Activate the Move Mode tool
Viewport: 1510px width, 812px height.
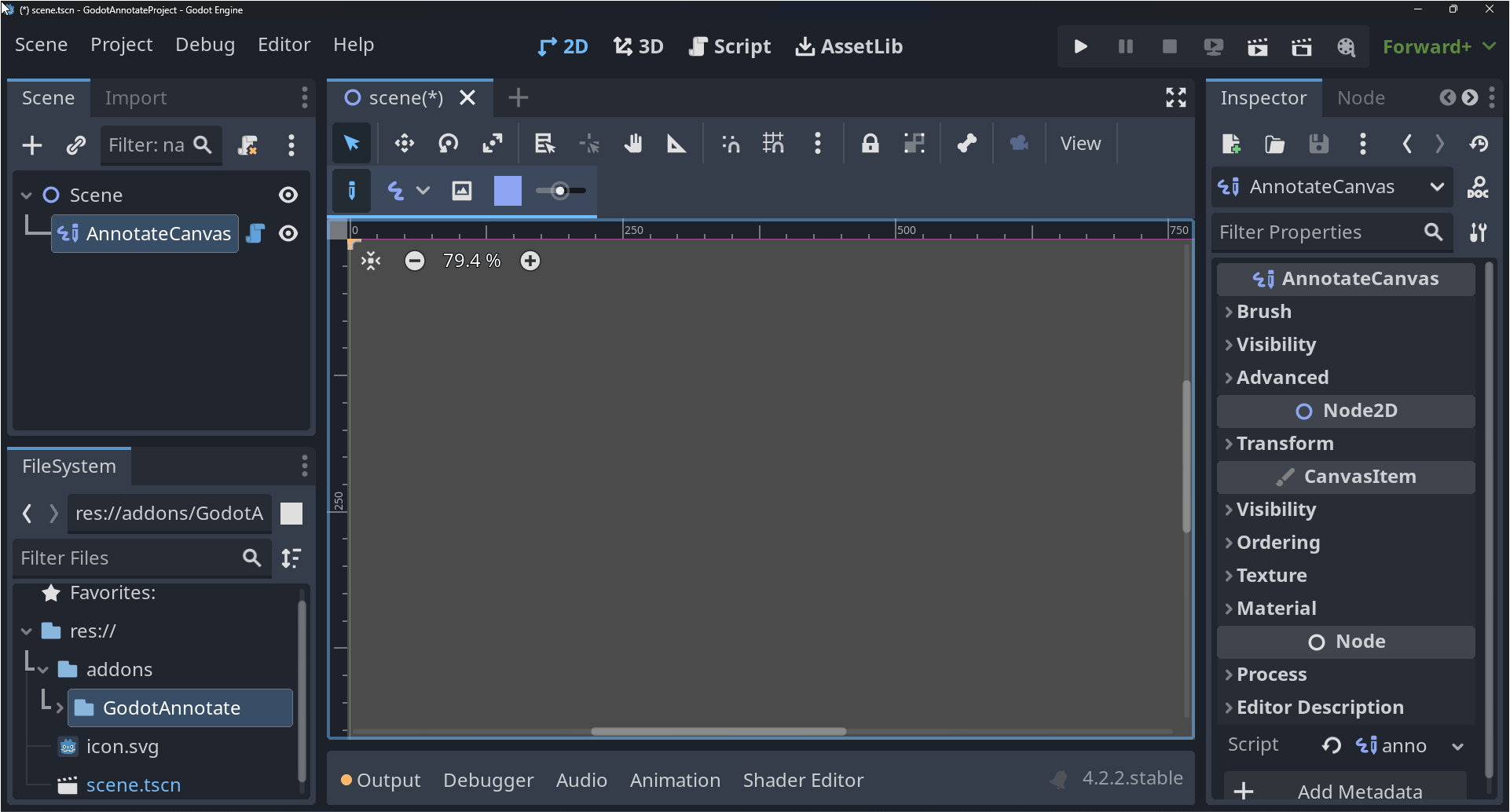404,144
